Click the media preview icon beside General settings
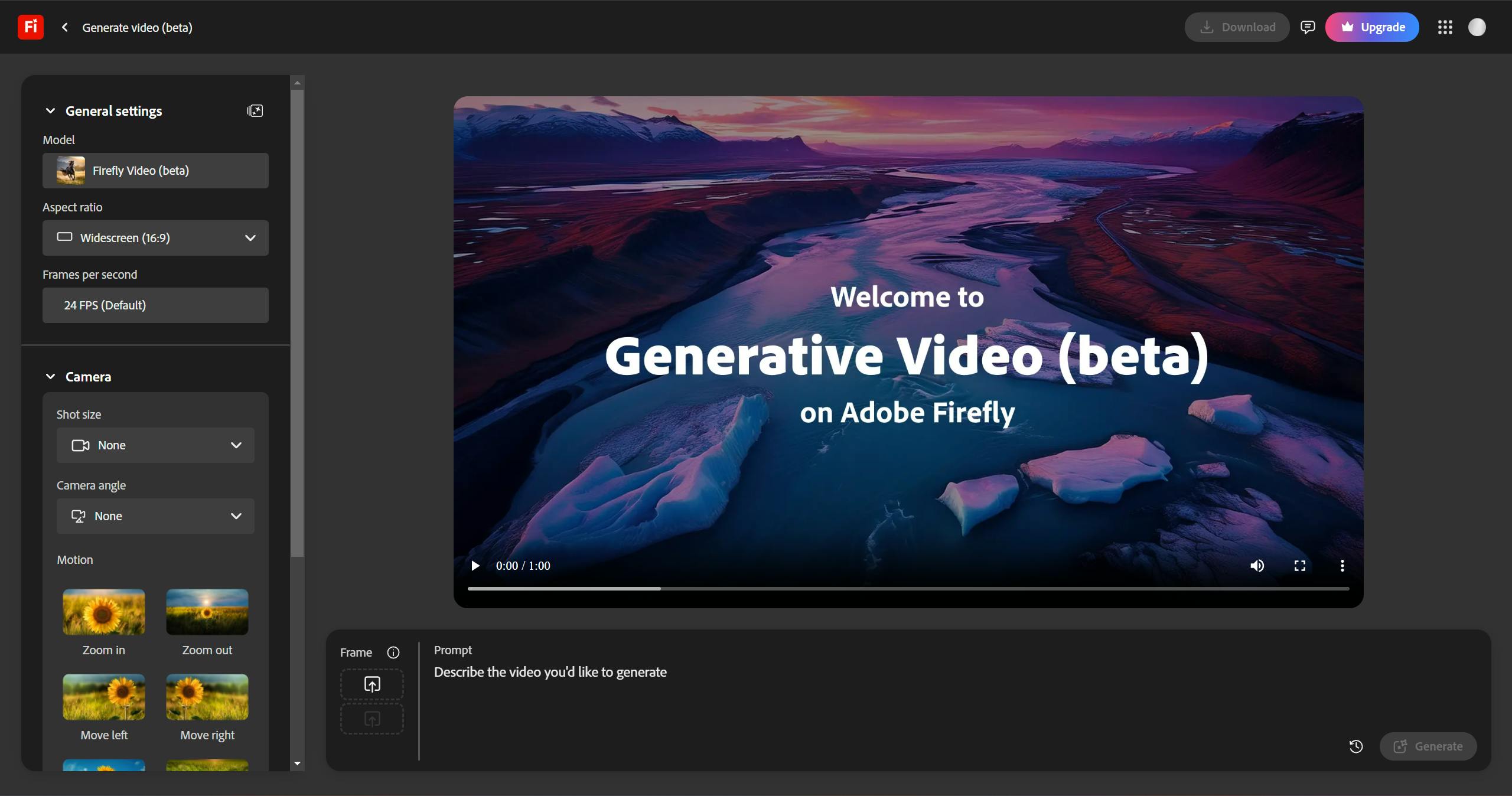 (255, 111)
